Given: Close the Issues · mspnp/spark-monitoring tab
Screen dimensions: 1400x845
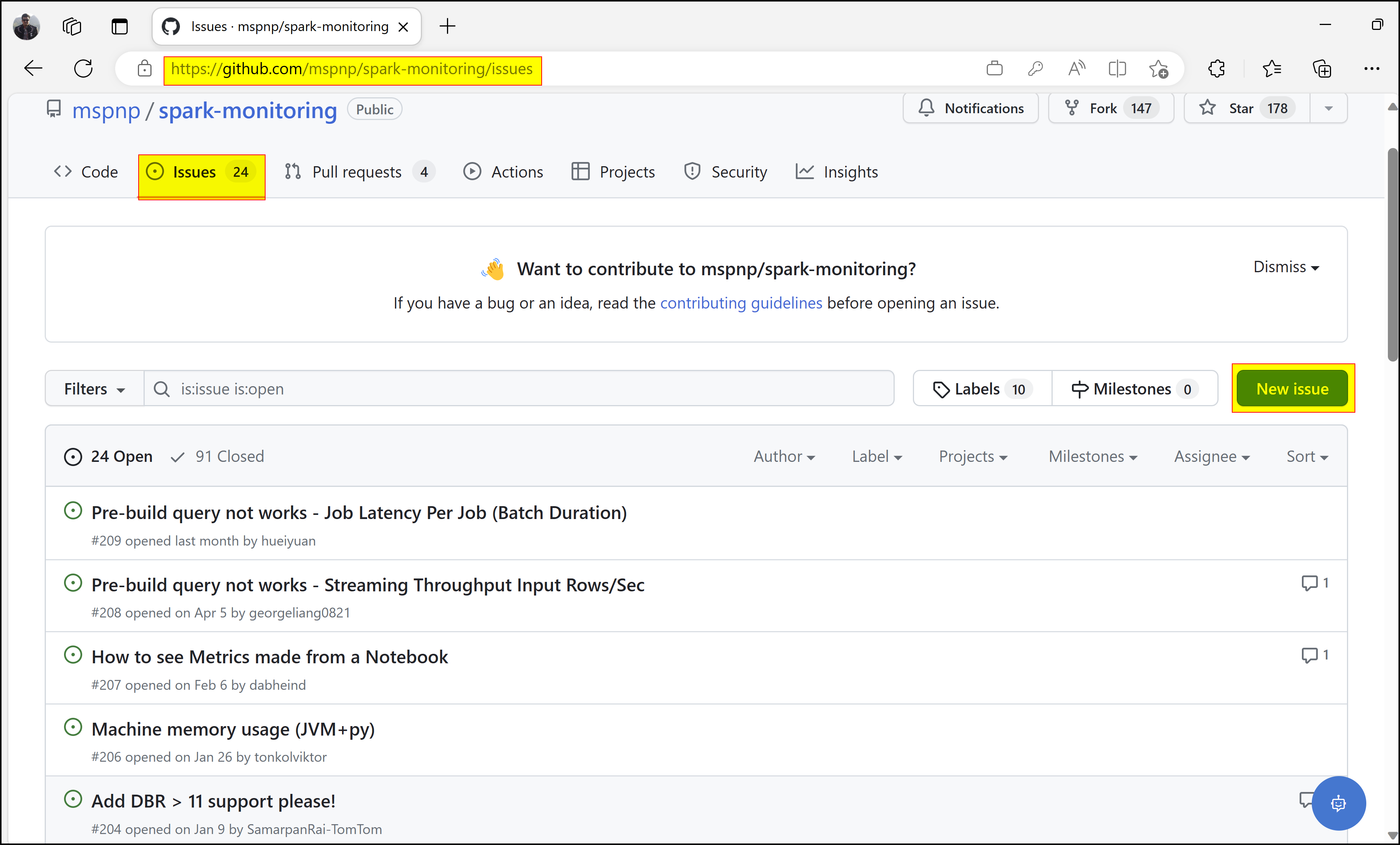Looking at the screenshot, I should 403,27.
